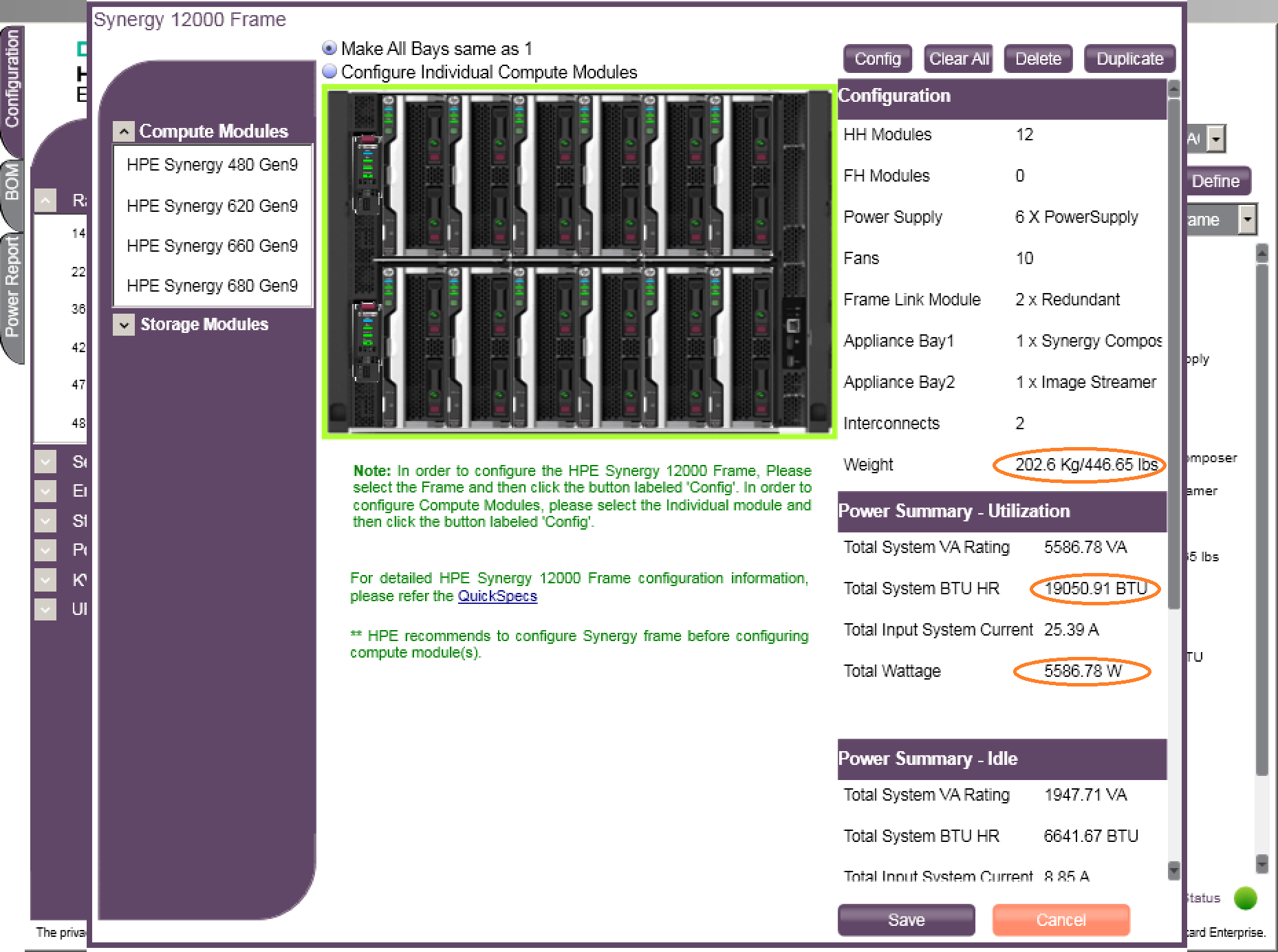
Task: Expand the Storage Modules section
Action: pos(123,325)
